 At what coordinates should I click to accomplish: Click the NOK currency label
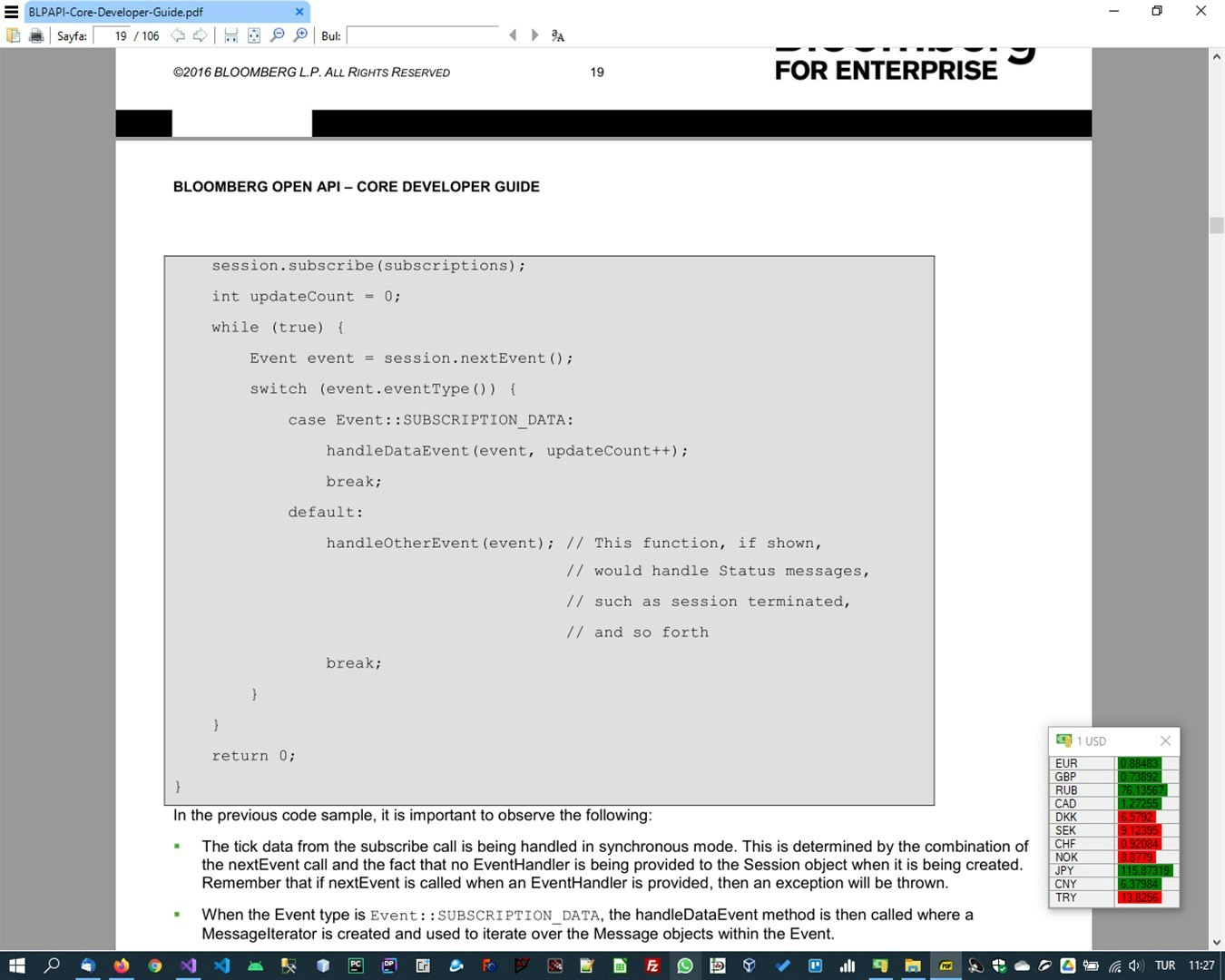(1066, 857)
